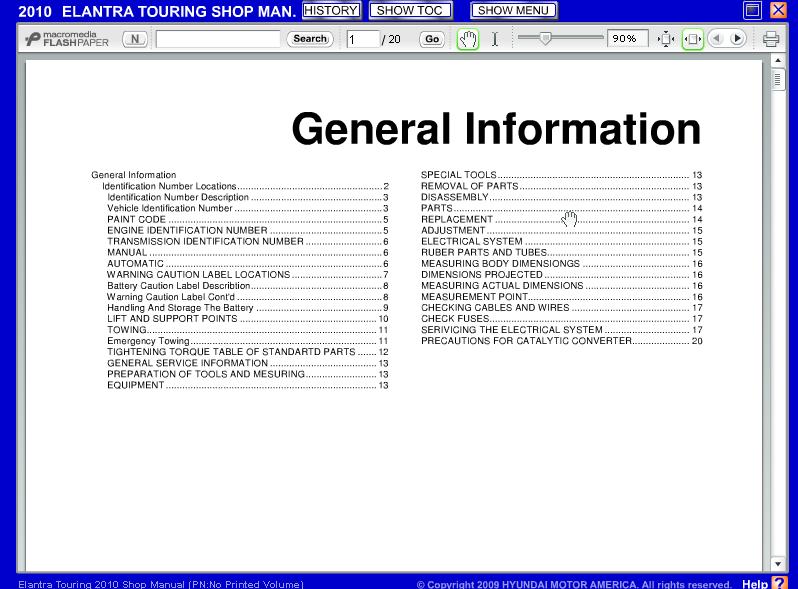
Task: Click 'AUTOMATIC' entry
Action: click(247, 264)
